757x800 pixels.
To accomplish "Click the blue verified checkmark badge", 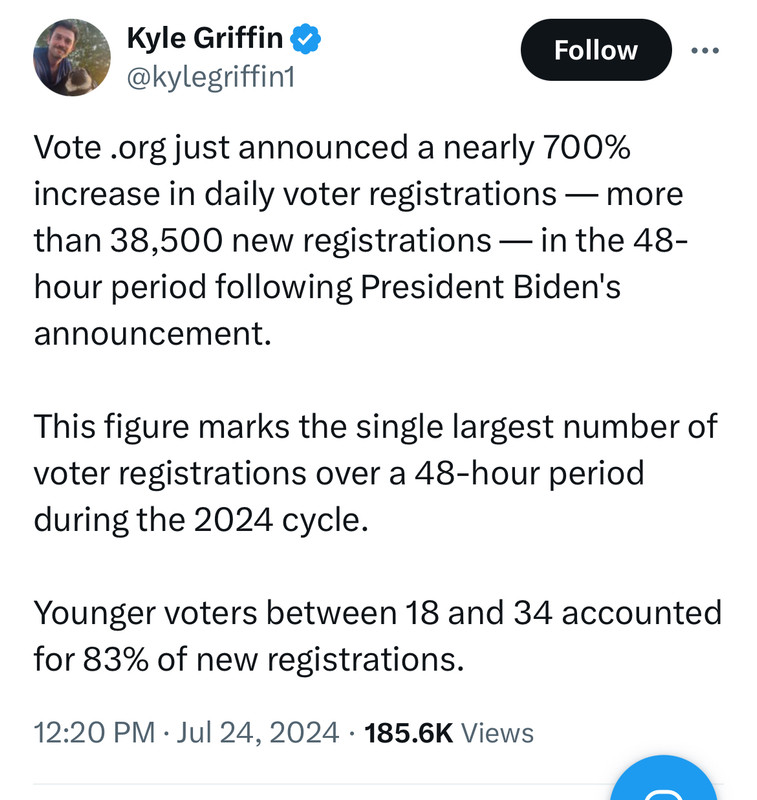I will pyautogui.click(x=305, y=38).
